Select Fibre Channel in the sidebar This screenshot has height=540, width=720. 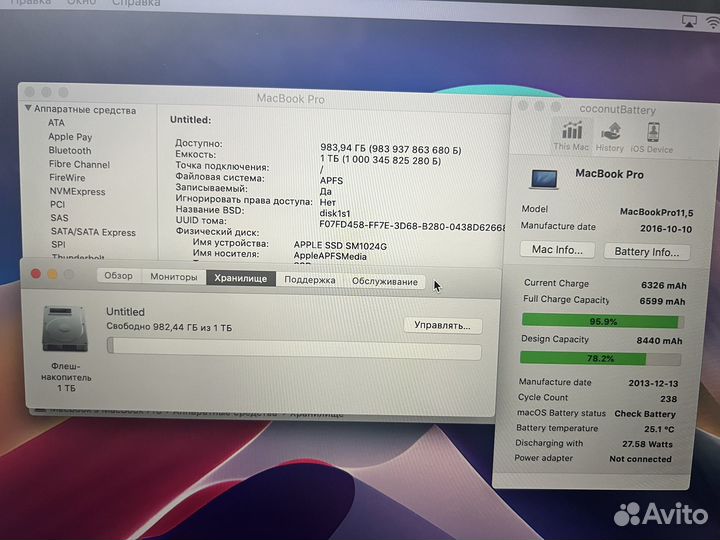(79, 164)
